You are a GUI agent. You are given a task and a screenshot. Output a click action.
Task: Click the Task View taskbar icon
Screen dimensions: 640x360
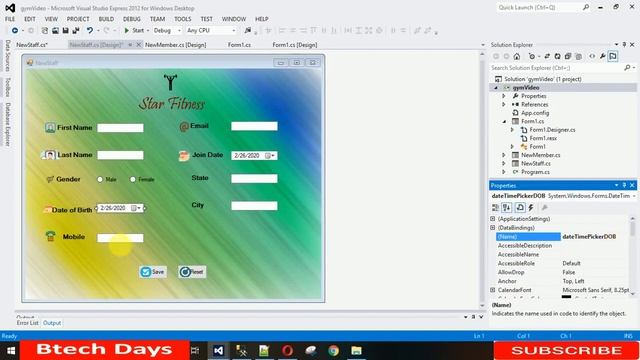coord(195,351)
